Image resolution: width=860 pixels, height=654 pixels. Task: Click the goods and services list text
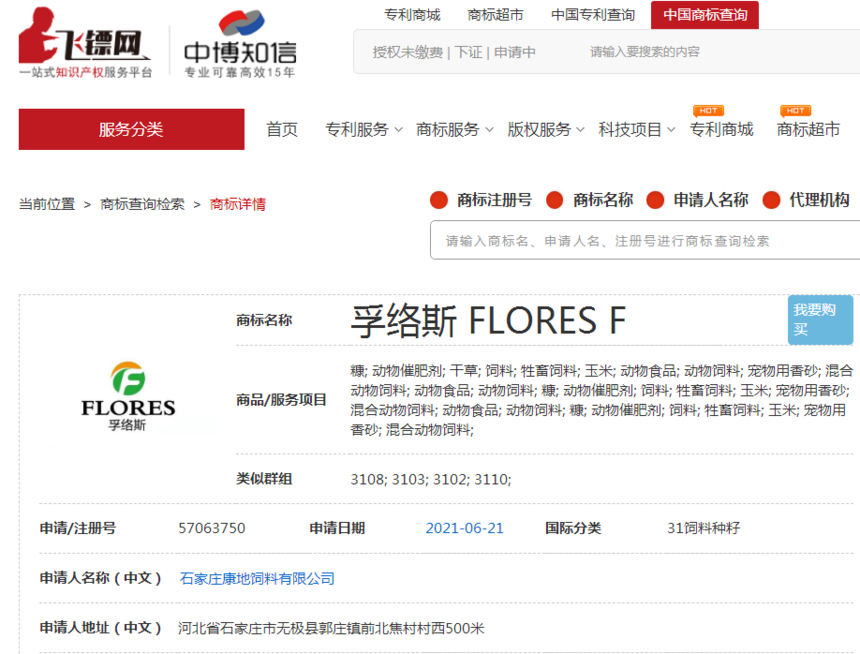tap(602, 400)
